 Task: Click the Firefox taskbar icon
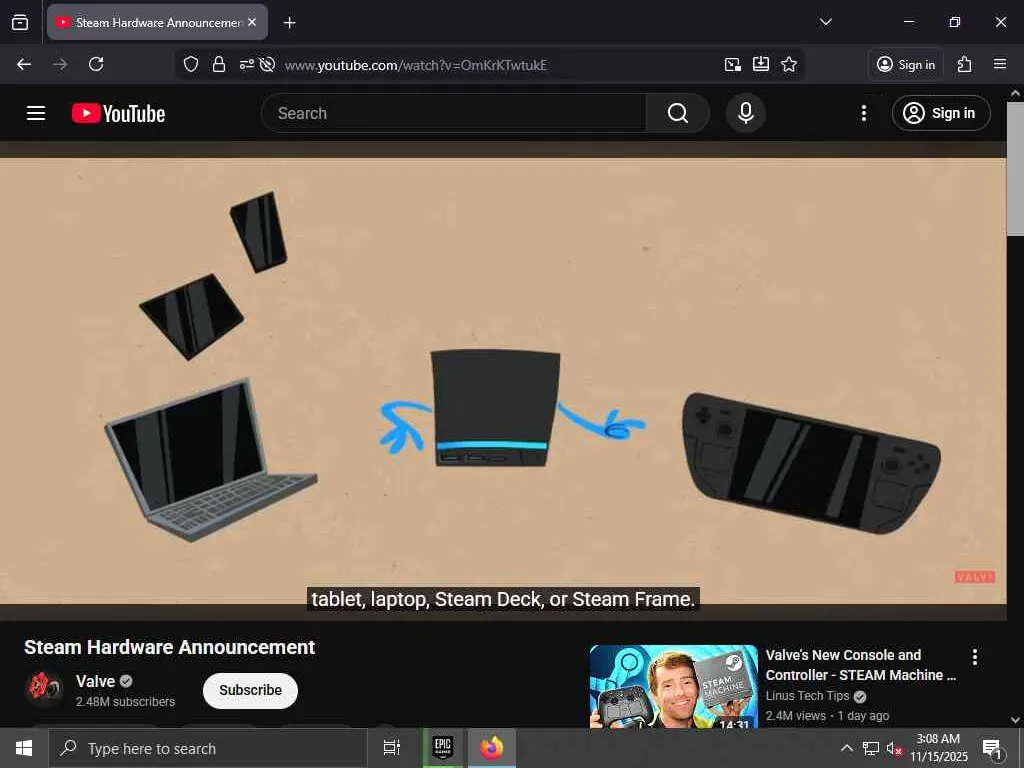492,748
